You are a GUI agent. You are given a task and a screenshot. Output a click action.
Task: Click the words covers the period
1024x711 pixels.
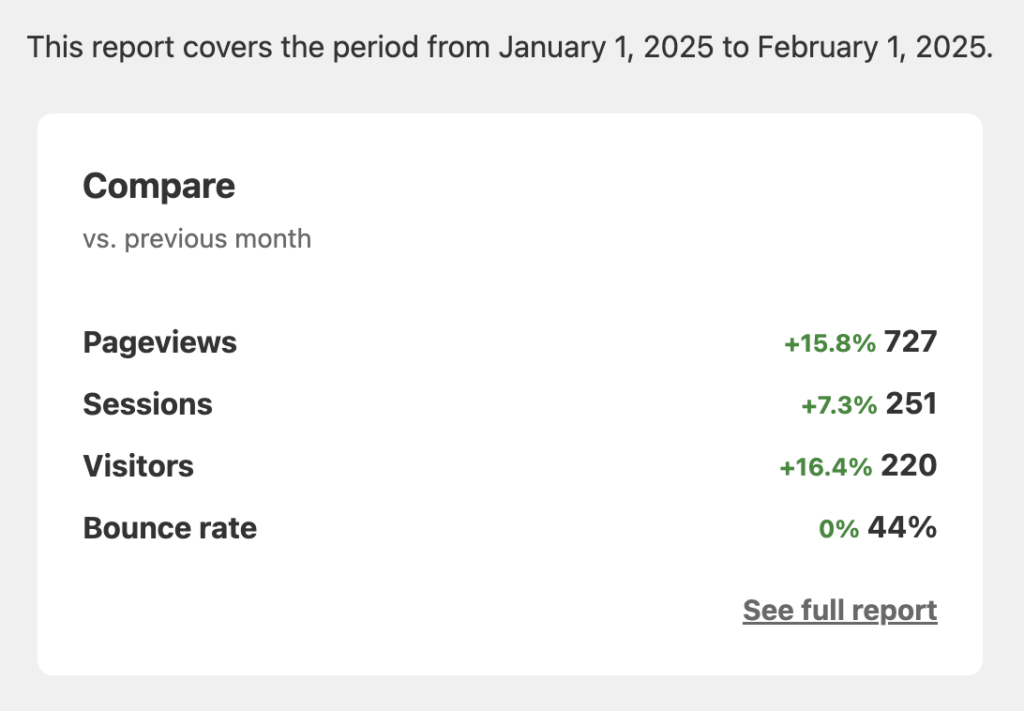(x=300, y=48)
